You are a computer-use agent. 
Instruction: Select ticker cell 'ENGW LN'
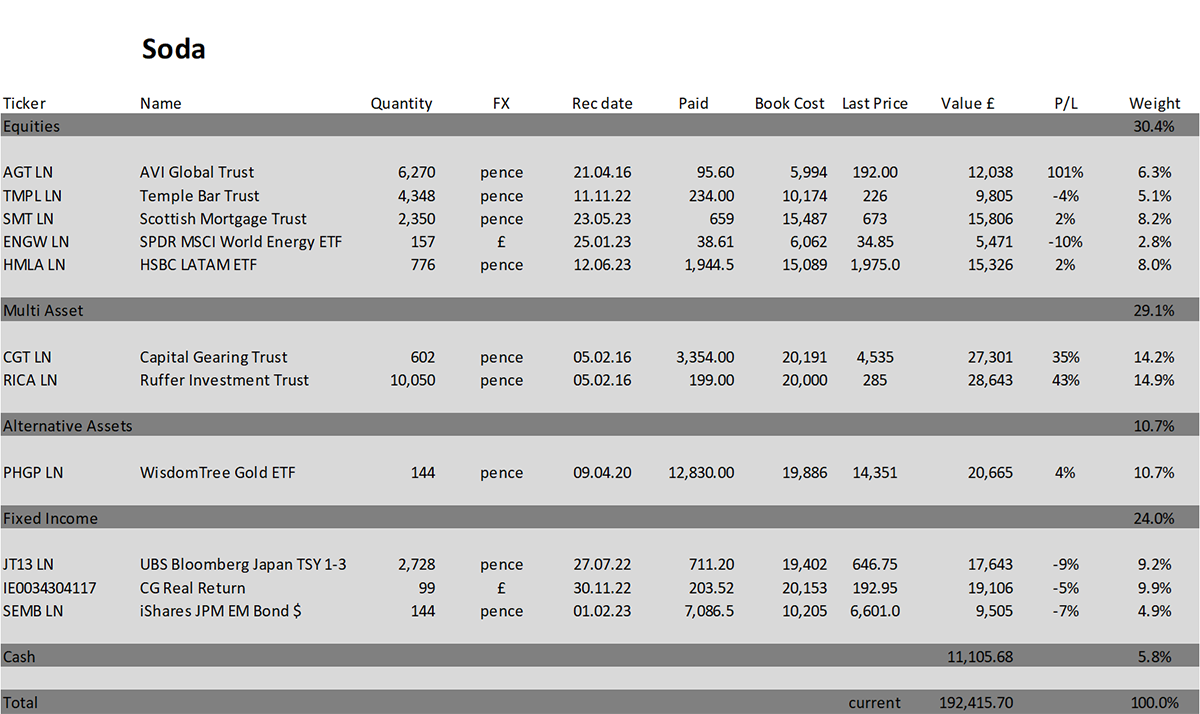(34, 242)
